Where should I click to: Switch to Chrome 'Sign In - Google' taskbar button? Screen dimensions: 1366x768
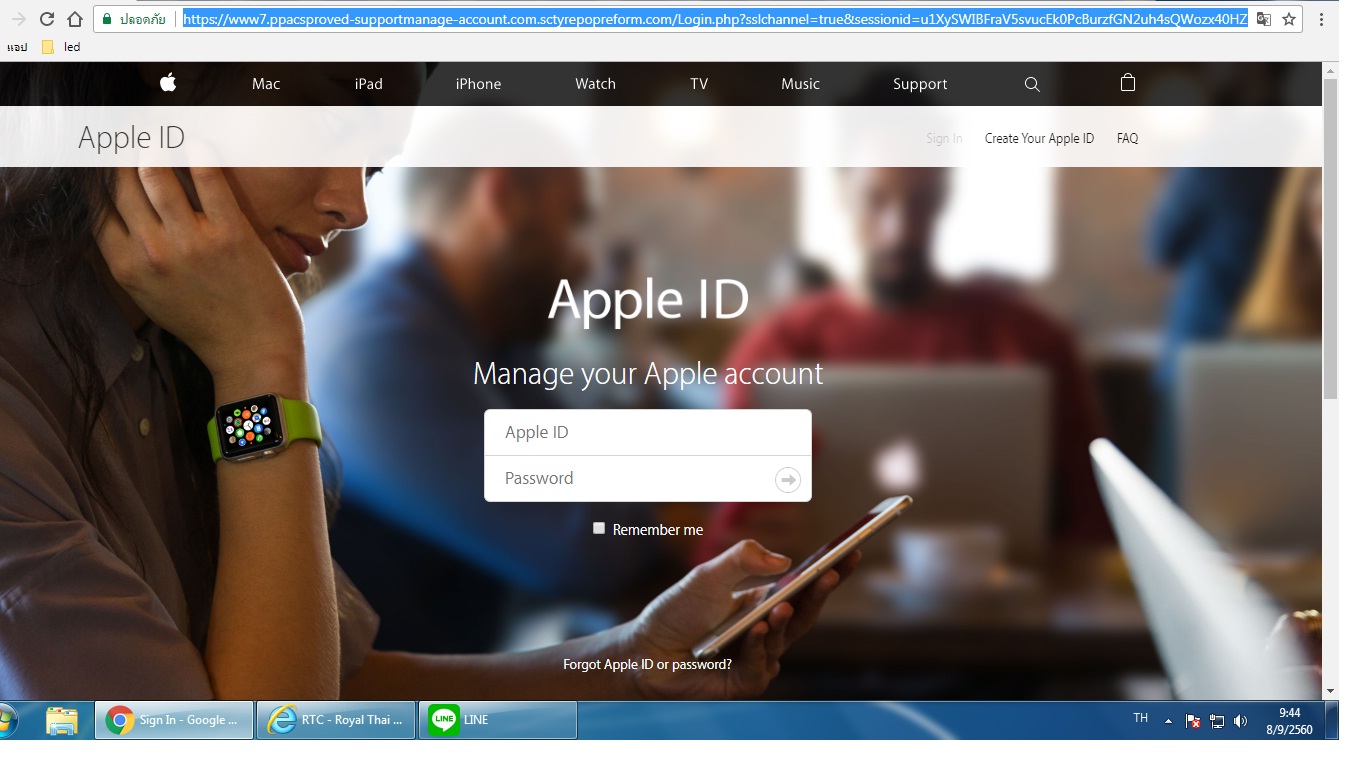click(x=174, y=720)
